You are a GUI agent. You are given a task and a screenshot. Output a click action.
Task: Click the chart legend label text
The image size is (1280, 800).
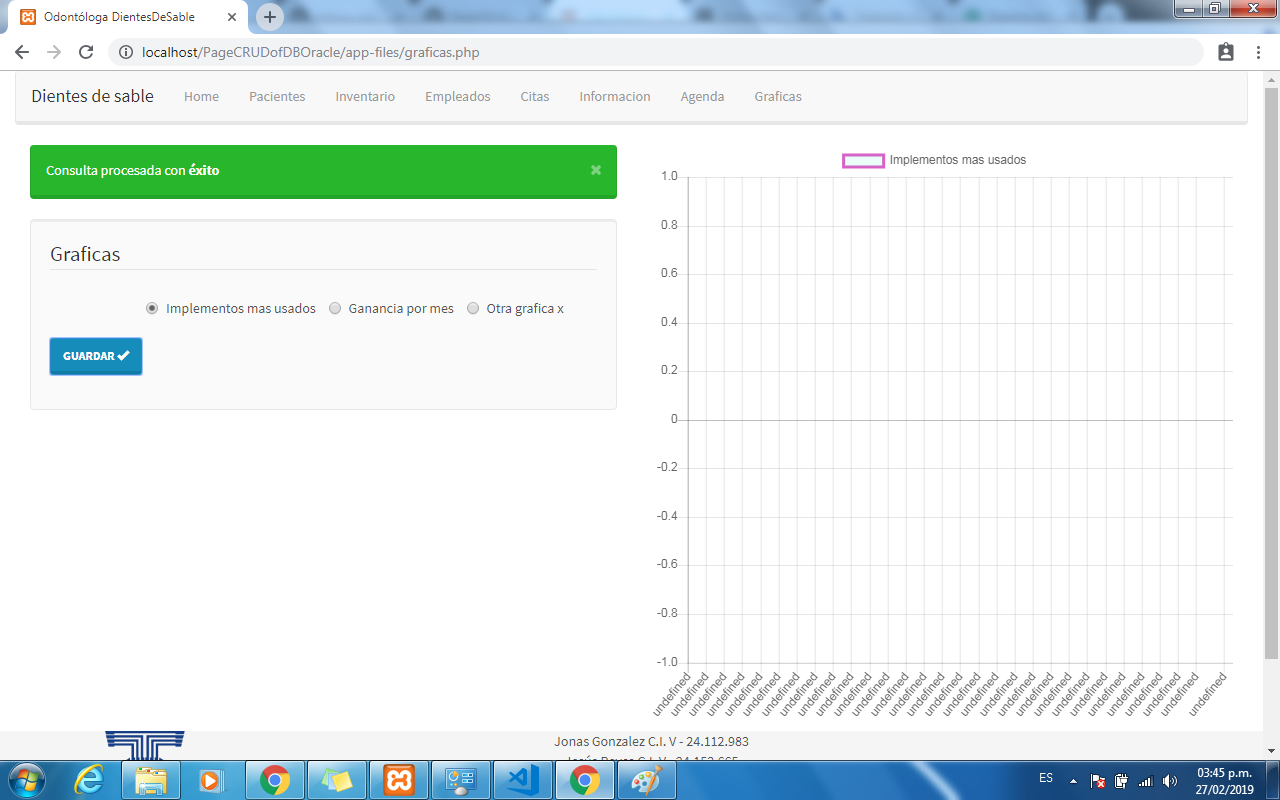pos(958,160)
